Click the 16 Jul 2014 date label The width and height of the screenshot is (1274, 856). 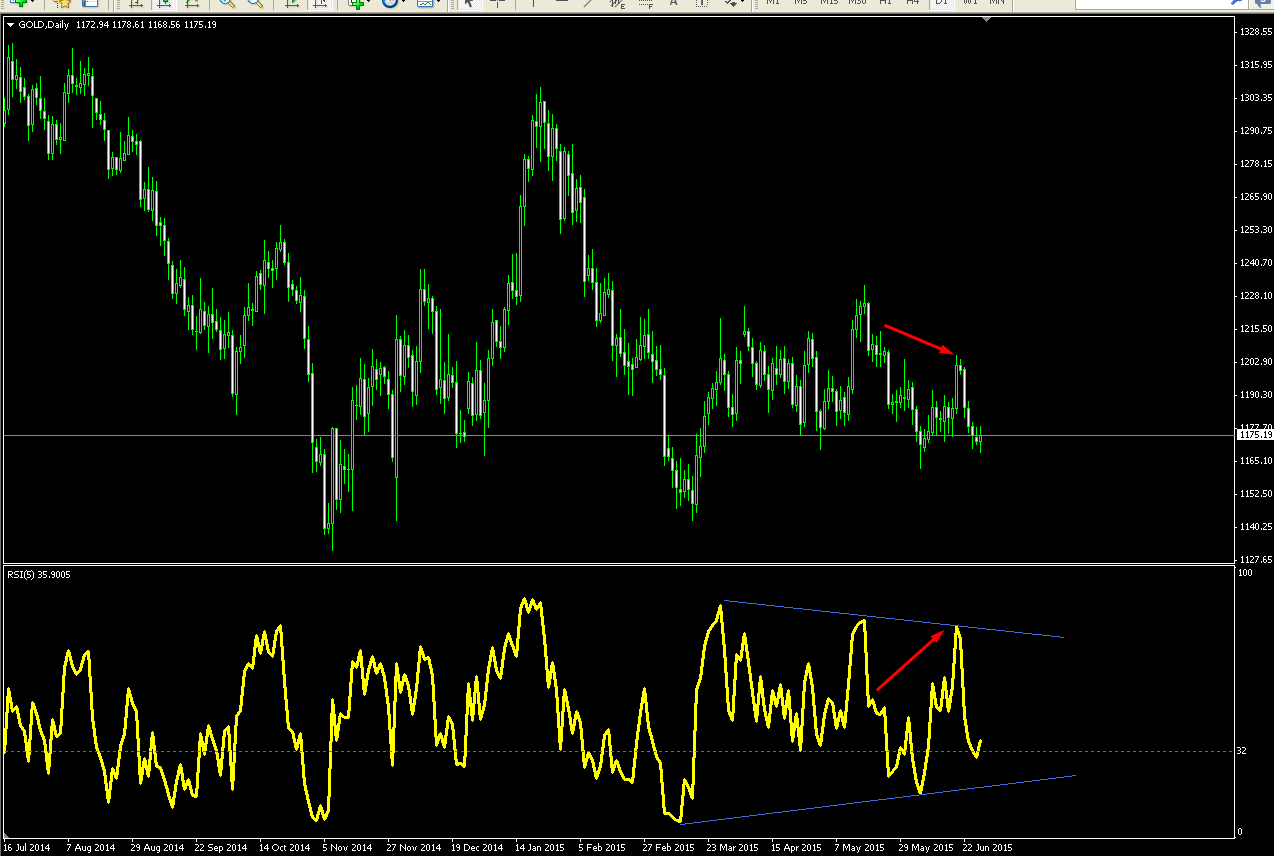tap(27, 847)
